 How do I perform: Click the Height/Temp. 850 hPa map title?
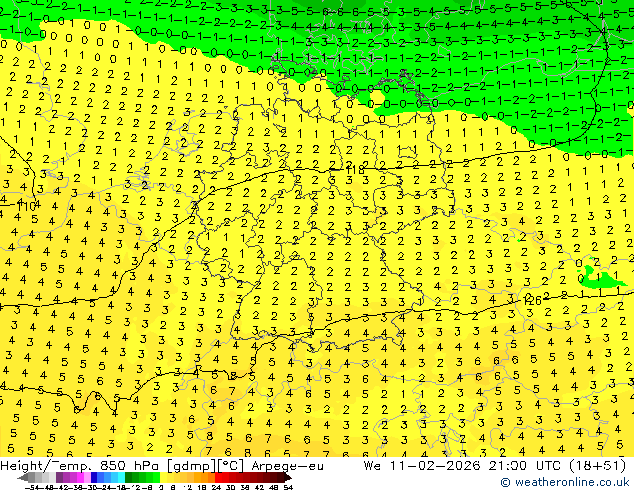[x=162, y=466]
